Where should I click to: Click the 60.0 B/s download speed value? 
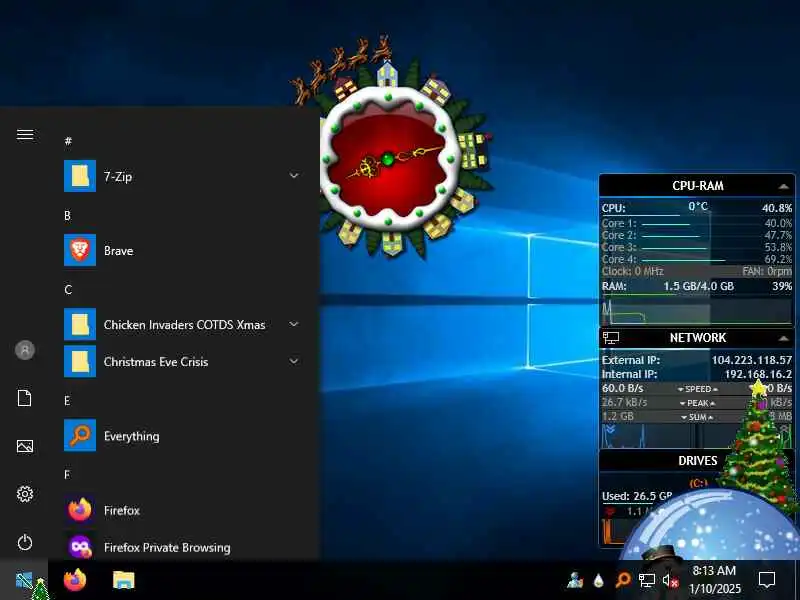pyautogui.click(x=622, y=388)
